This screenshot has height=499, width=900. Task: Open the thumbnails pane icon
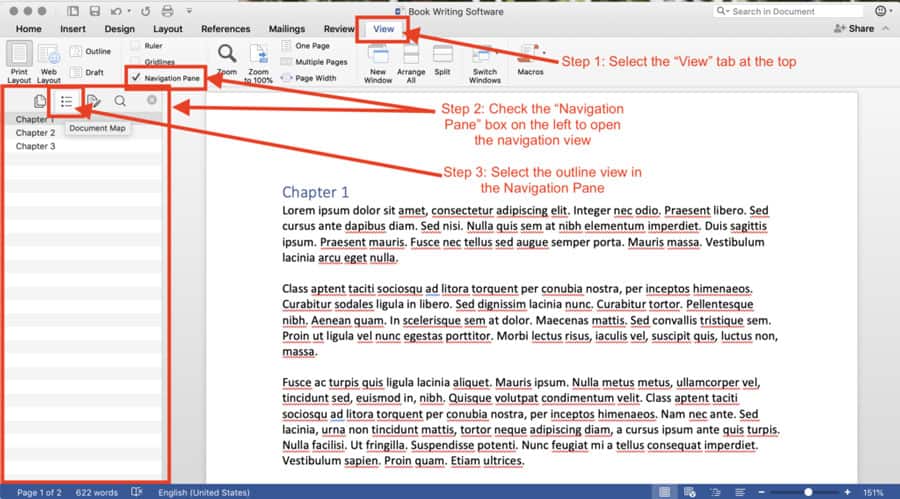(x=40, y=101)
